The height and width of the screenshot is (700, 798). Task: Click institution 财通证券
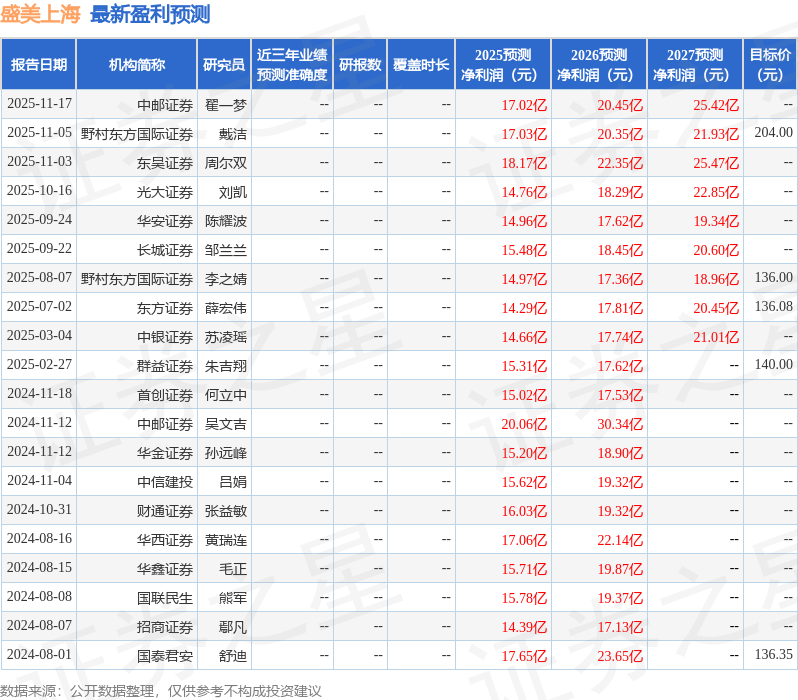coord(165,512)
